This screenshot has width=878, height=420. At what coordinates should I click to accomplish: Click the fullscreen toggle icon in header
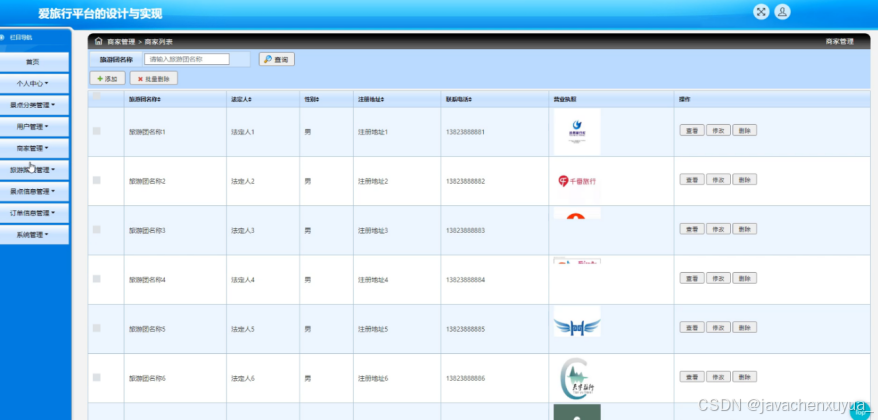(760, 12)
